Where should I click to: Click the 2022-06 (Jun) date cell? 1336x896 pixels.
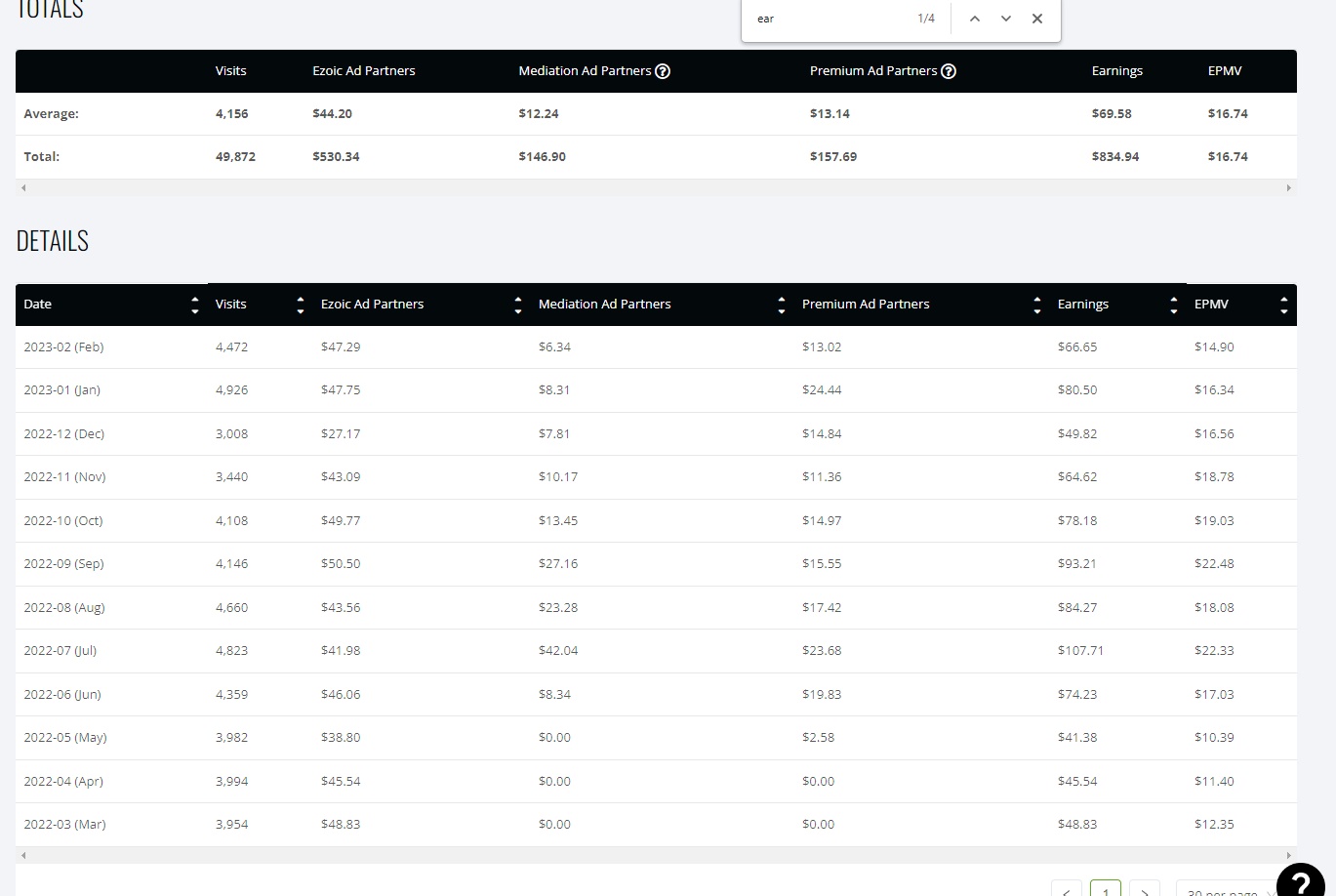point(62,694)
